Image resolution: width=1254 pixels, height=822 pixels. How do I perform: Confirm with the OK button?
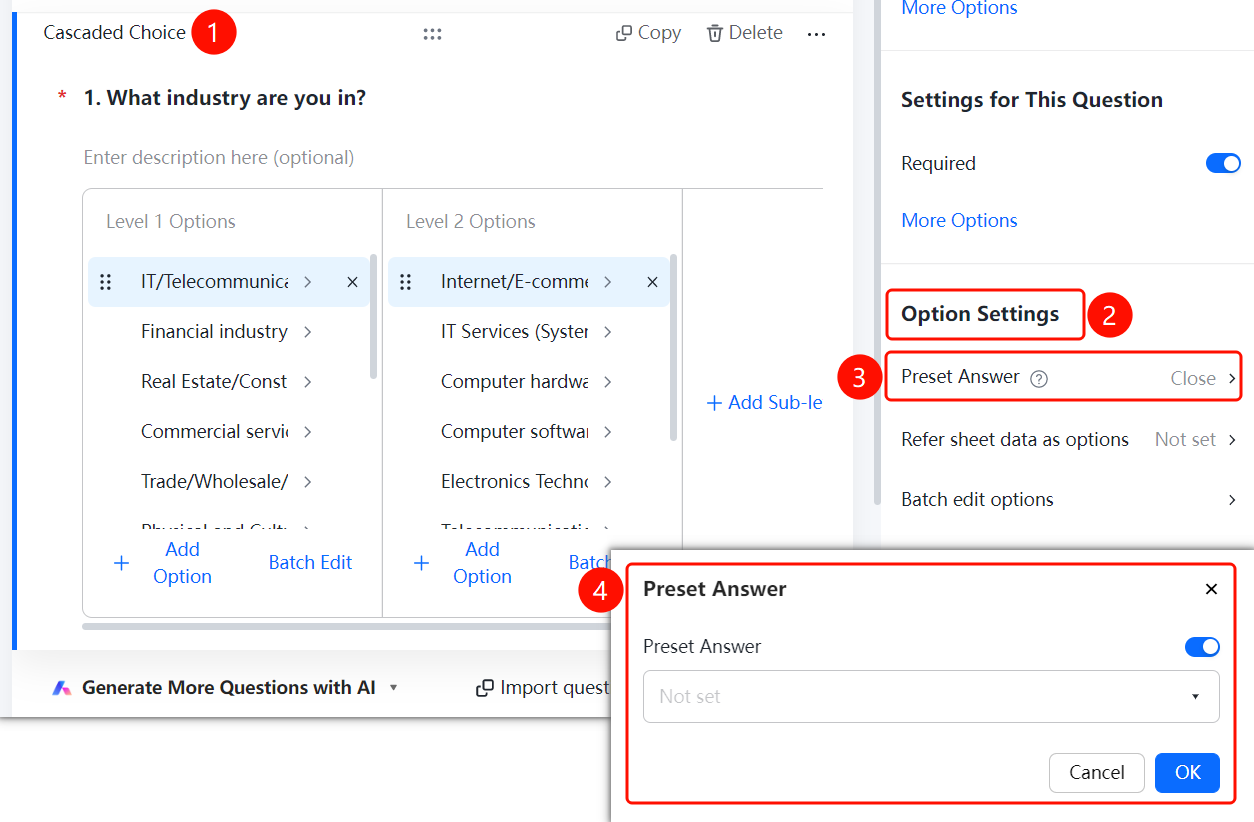[x=1187, y=773]
